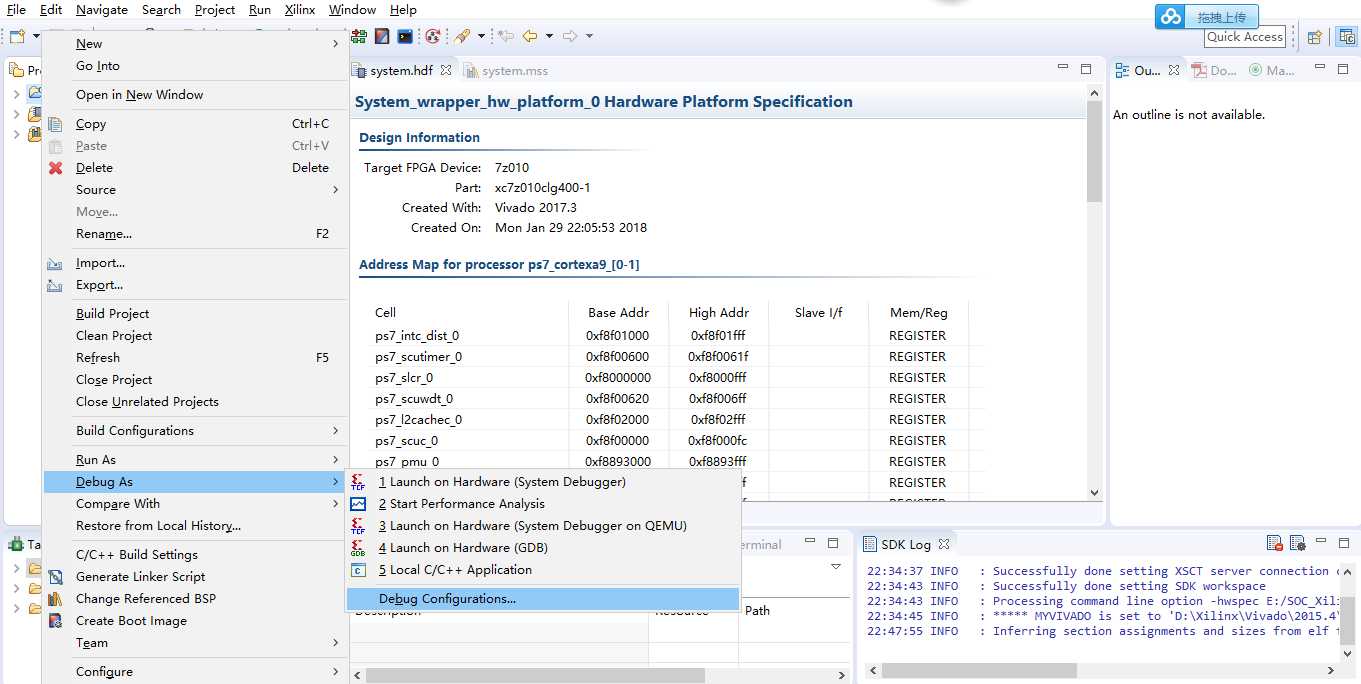Click Delete with red X icon

pos(195,168)
